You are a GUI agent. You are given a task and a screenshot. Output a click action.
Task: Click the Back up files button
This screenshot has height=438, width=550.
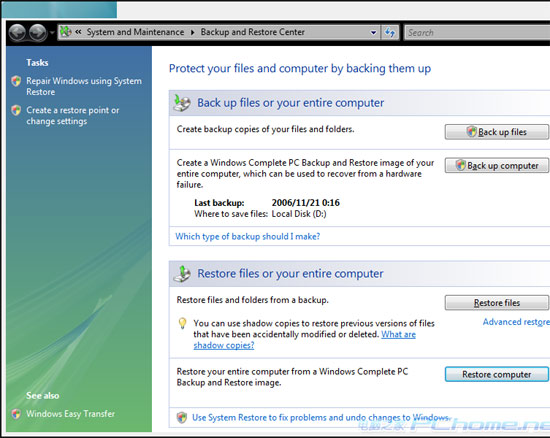click(497, 132)
